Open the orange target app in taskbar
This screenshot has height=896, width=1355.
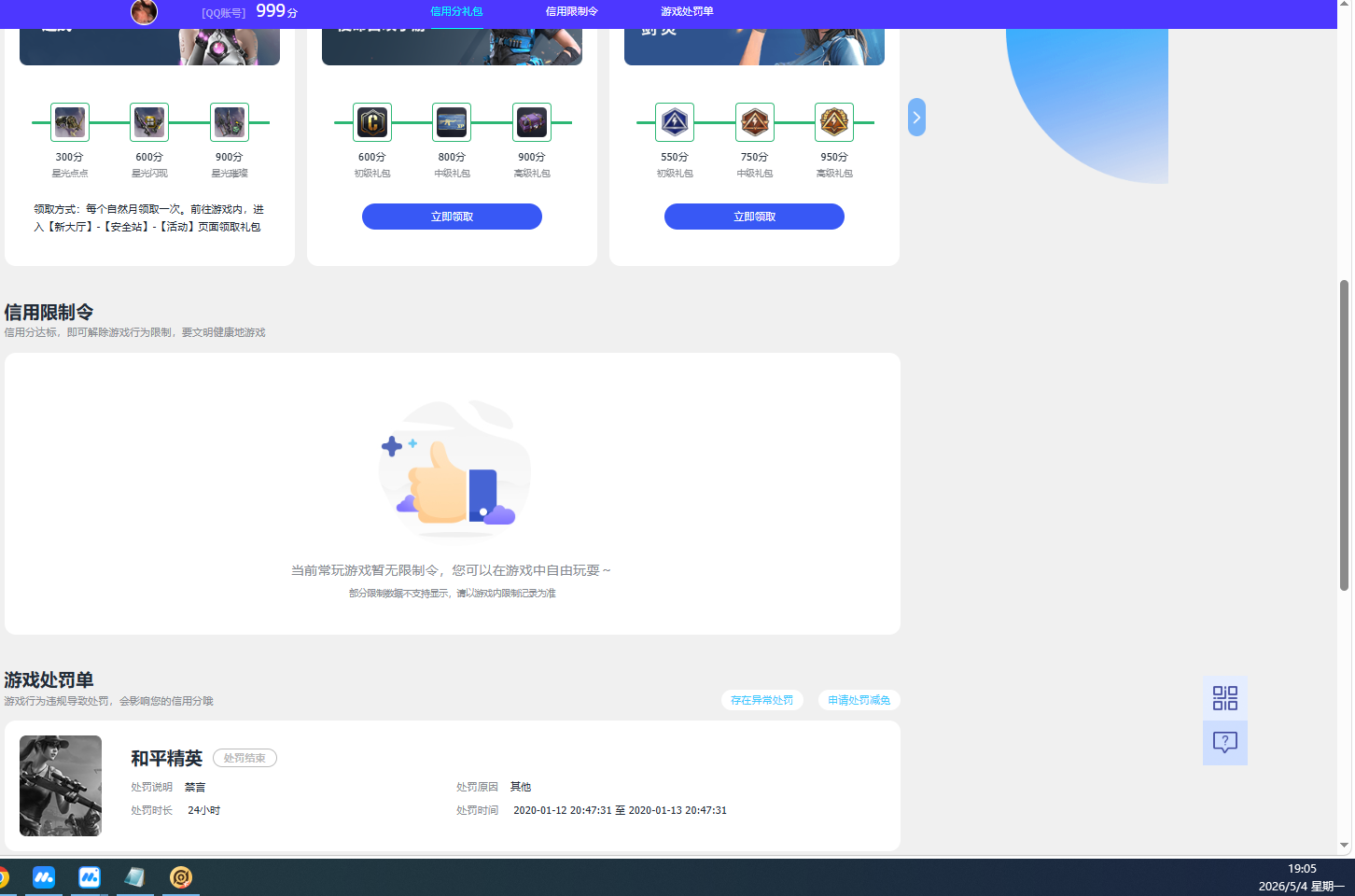click(181, 877)
